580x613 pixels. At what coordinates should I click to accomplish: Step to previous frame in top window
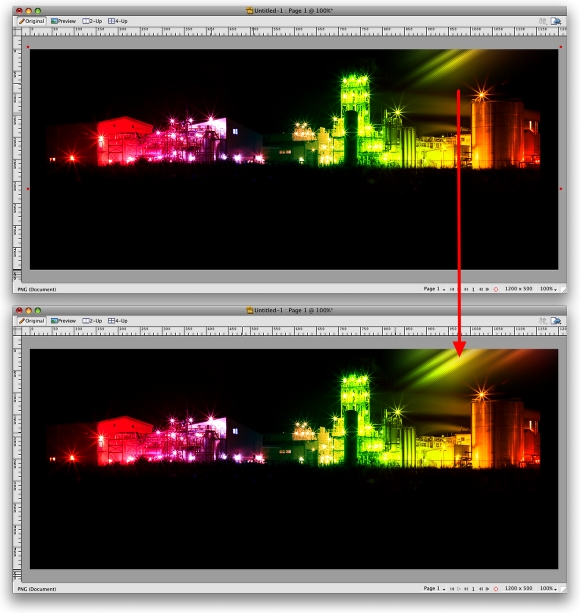(x=481, y=289)
